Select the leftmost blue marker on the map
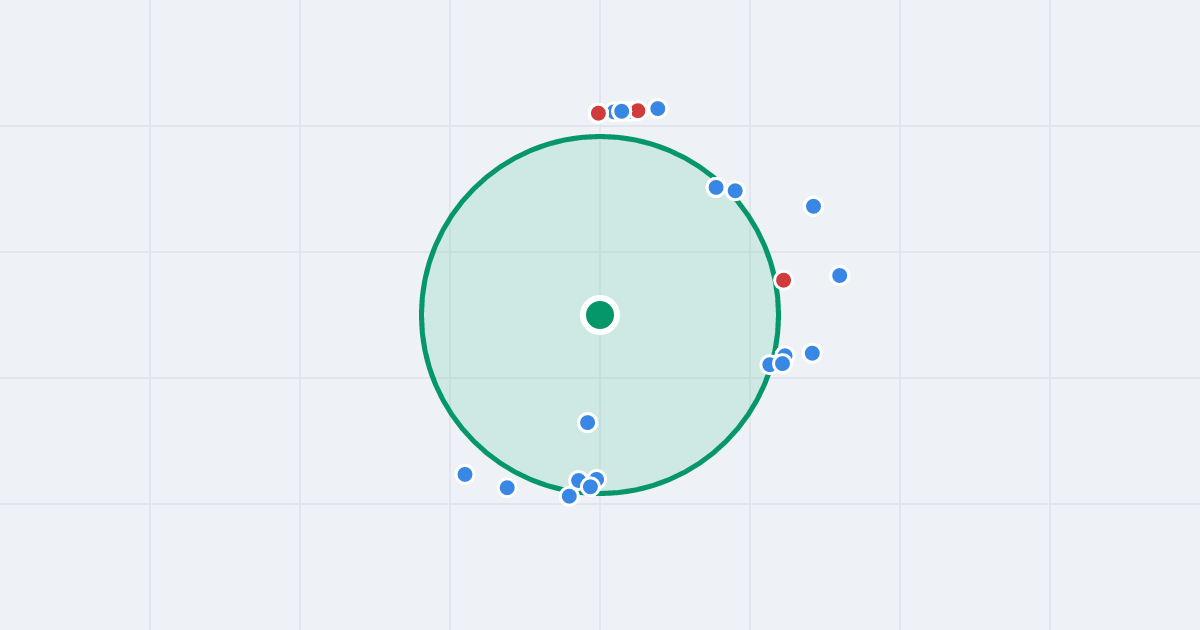The width and height of the screenshot is (1200, 630). [465, 474]
